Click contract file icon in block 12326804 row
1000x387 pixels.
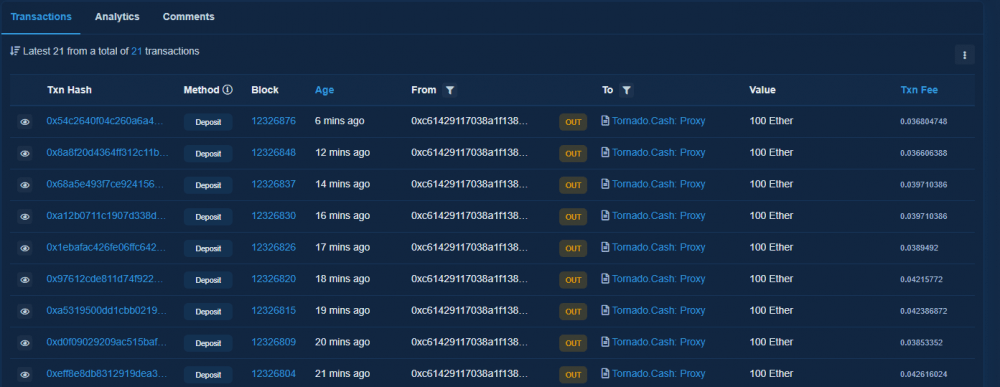pyautogui.click(x=605, y=374)
